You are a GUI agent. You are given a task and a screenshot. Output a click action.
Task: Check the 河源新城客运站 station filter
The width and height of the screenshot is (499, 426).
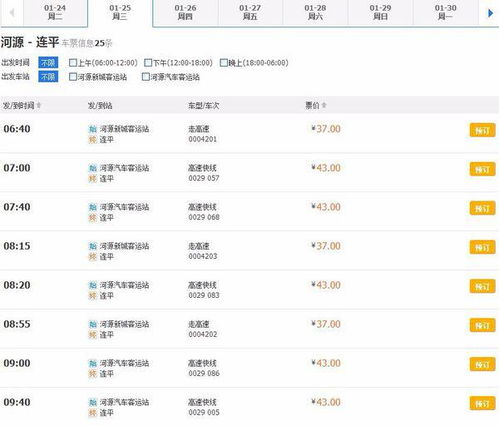73,77
